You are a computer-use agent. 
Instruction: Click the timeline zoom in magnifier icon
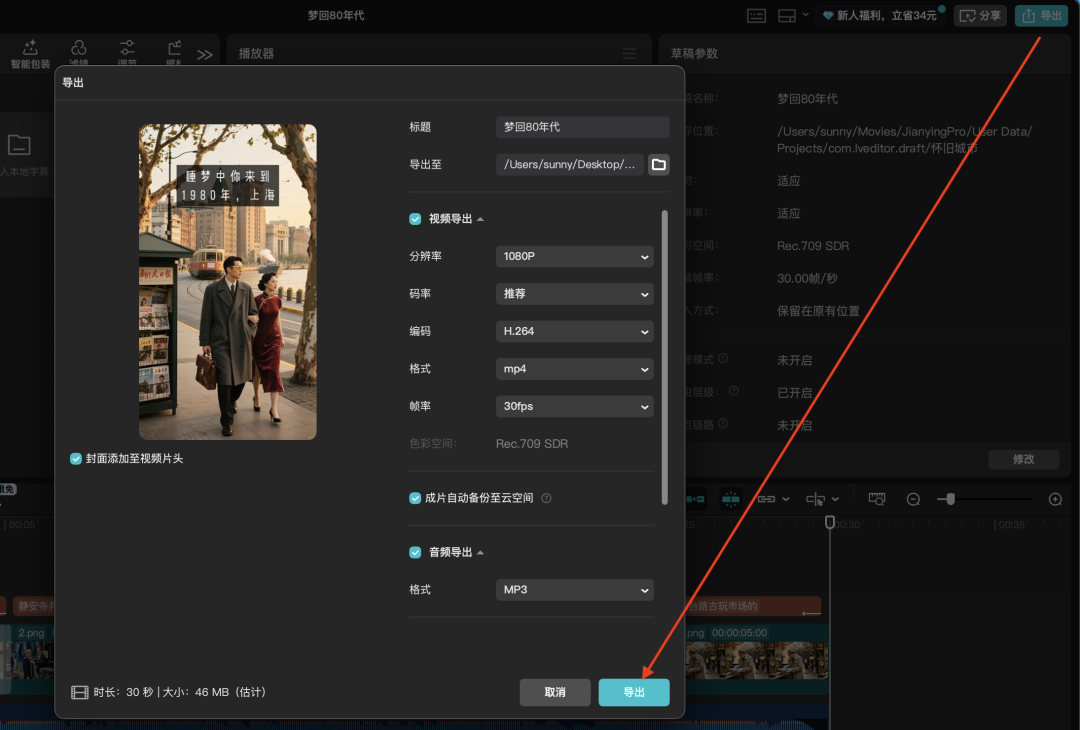pyautogui.click(x=1055, y=499)
